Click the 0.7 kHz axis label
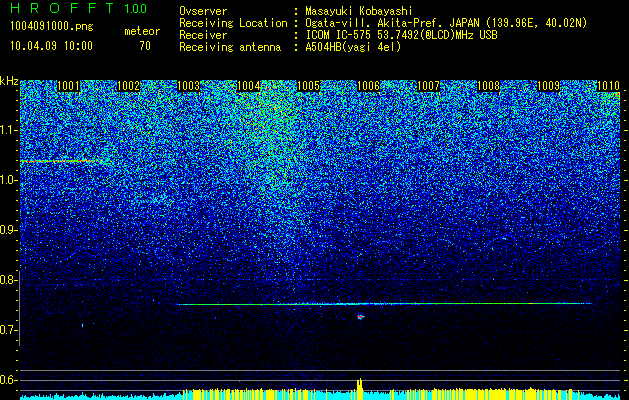This screenshot has width=629, height=400. point(7,330)
